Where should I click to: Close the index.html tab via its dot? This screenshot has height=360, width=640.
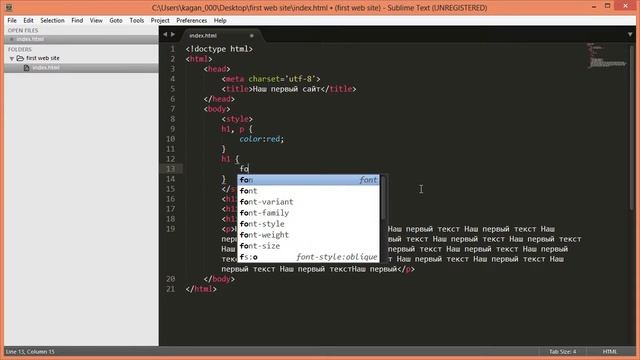click(251, 36)
